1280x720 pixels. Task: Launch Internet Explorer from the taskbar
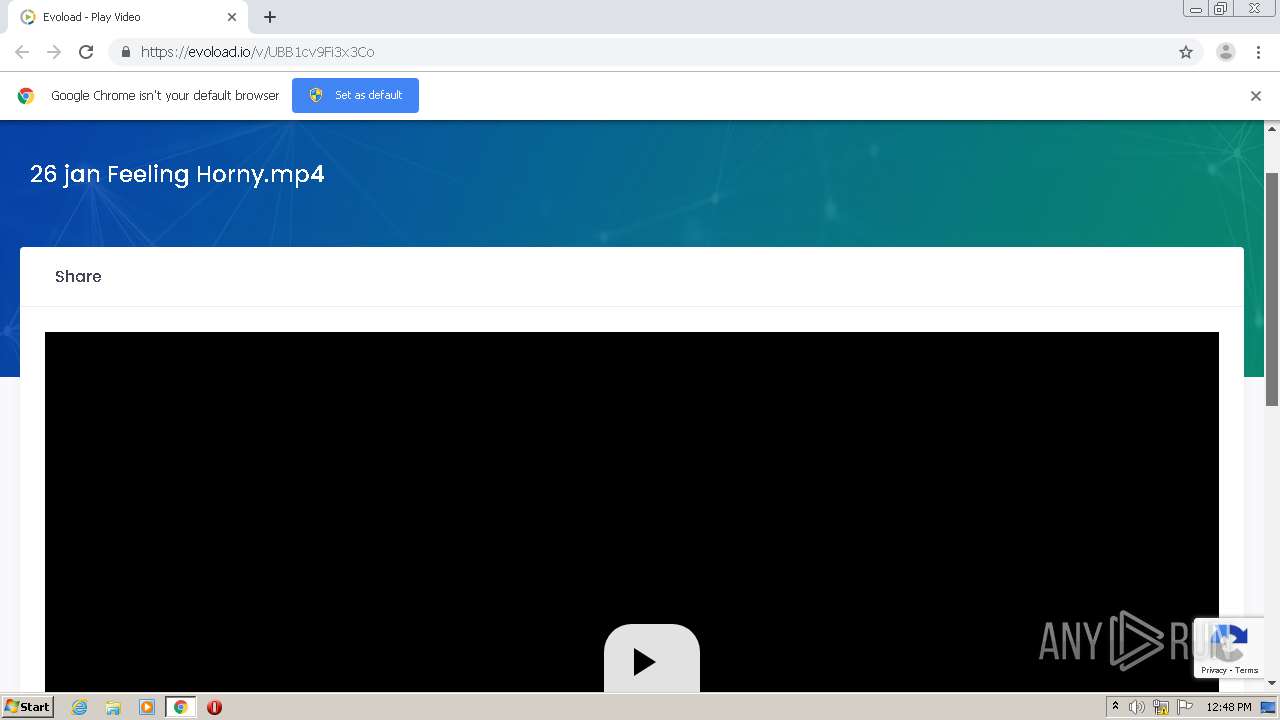coord(80,707)
